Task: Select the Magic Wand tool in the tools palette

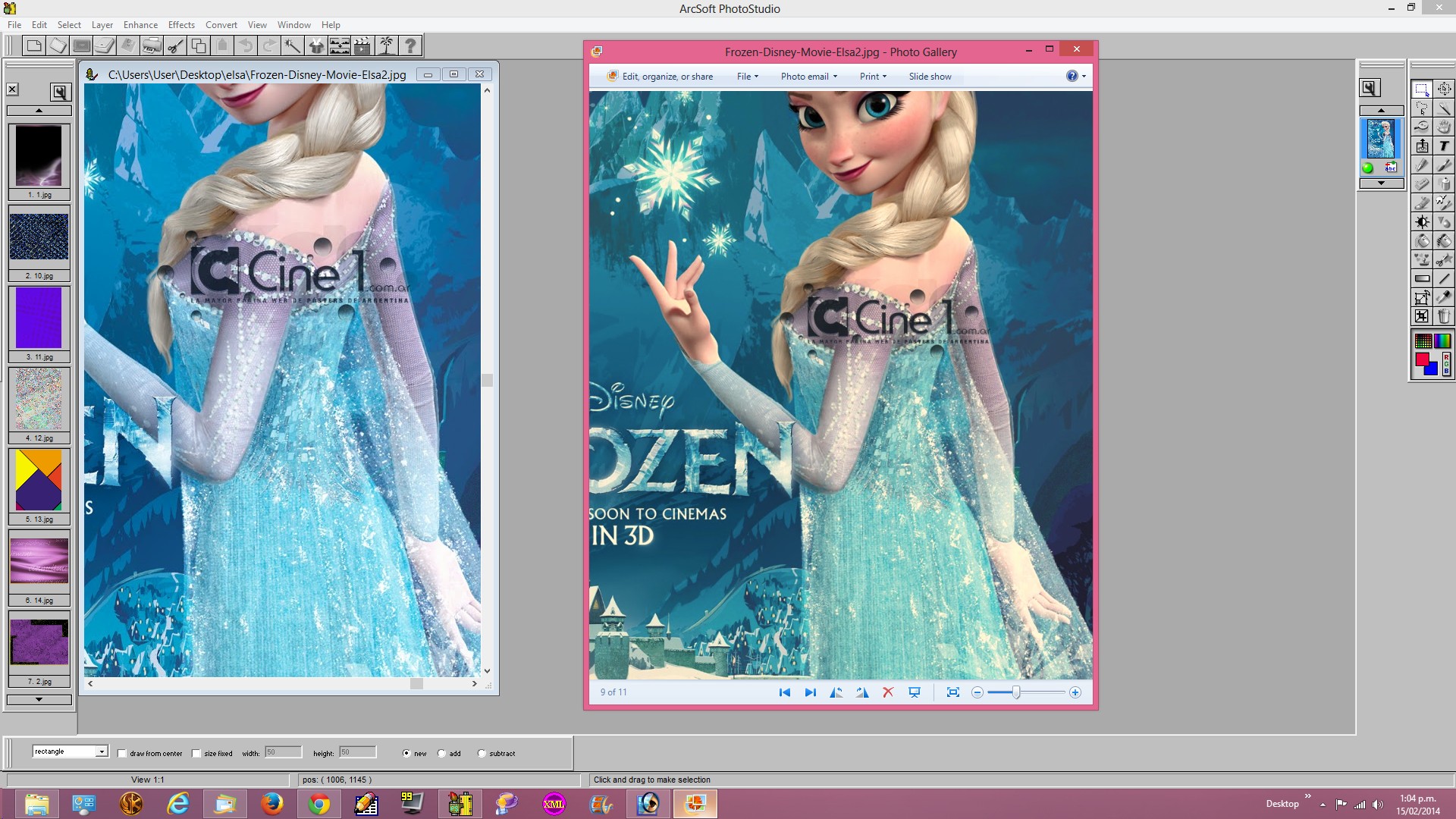Action: tap(1444, 108)
